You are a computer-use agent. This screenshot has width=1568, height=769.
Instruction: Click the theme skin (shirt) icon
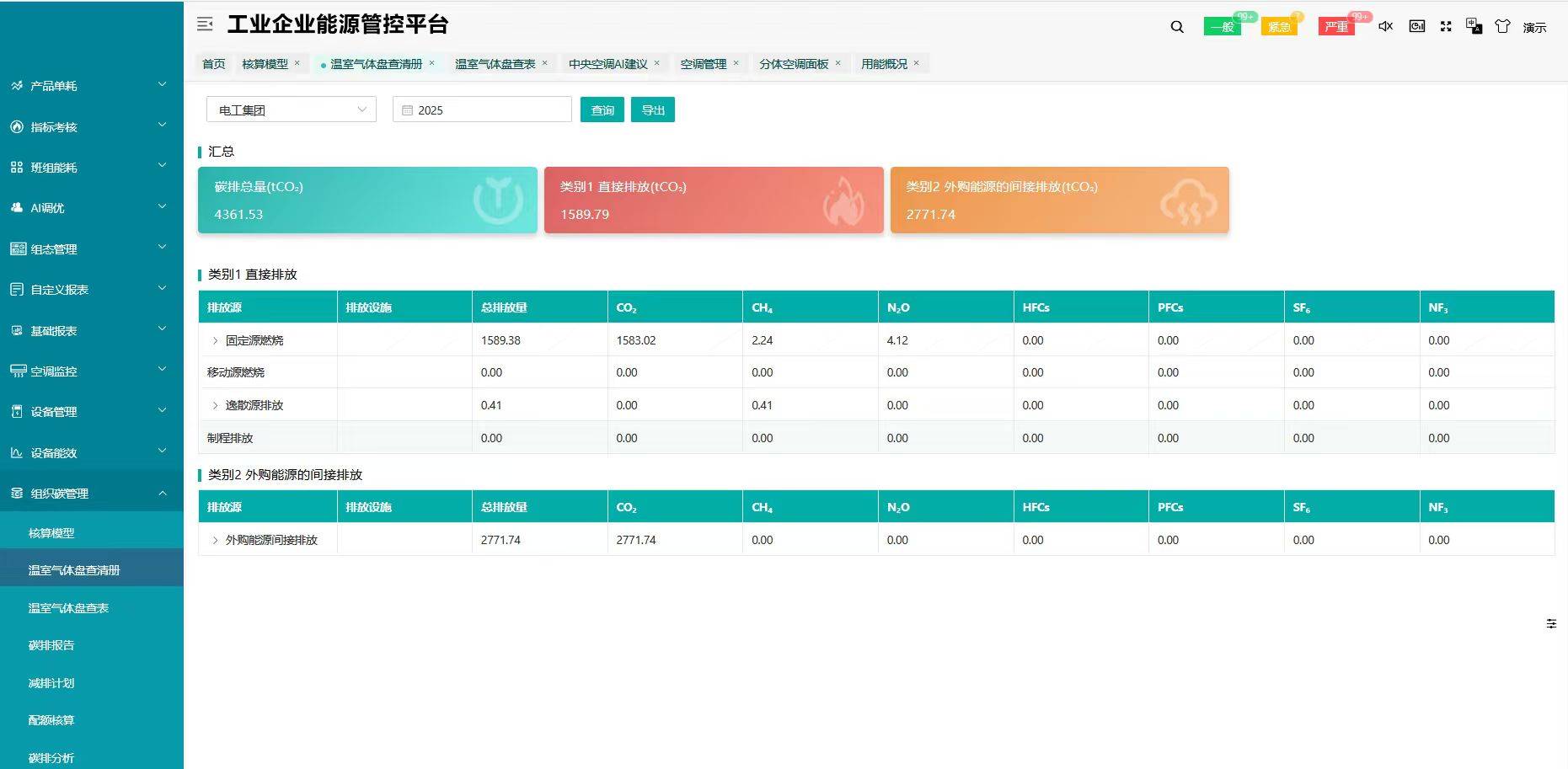[1502, 26]
